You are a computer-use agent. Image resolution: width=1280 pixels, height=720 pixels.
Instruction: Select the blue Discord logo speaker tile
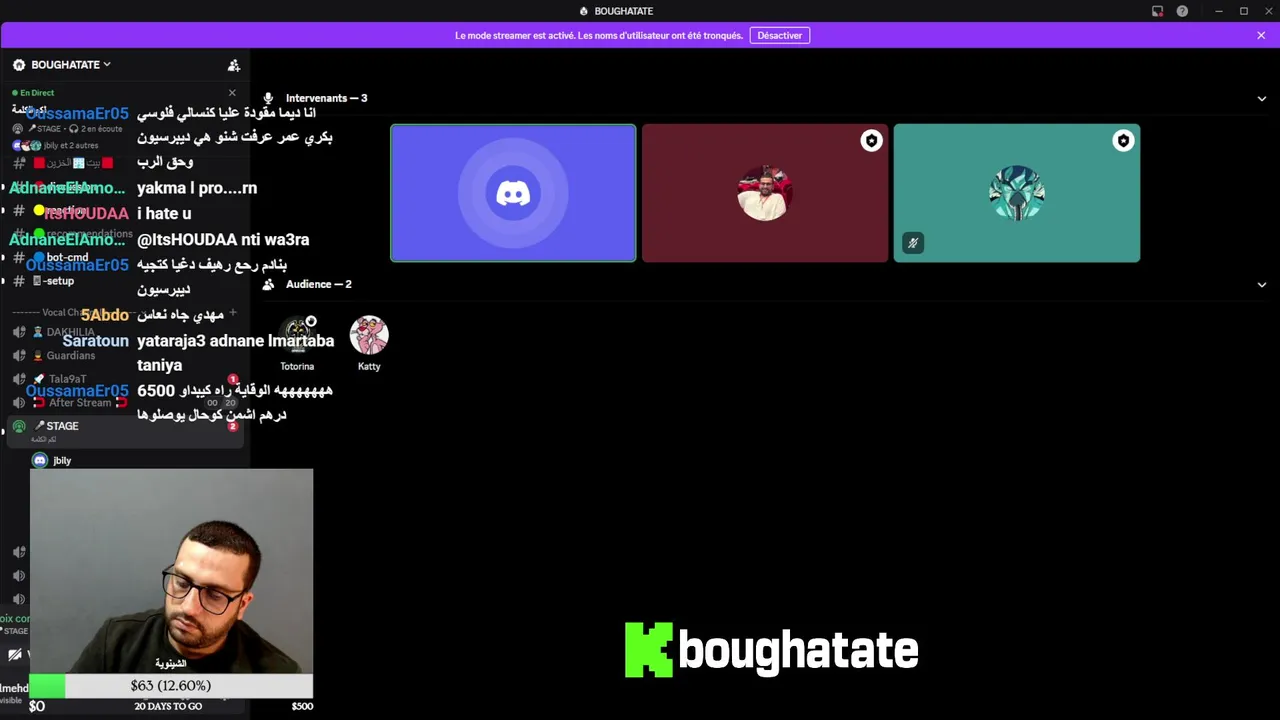click(513, 193)
